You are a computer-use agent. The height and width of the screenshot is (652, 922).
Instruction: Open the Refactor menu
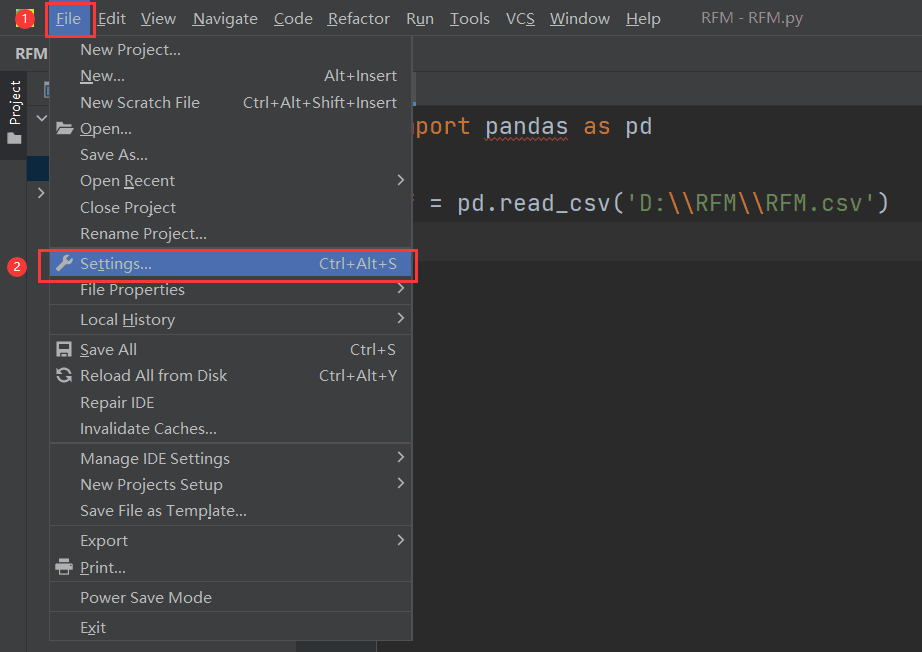point(360,18)
